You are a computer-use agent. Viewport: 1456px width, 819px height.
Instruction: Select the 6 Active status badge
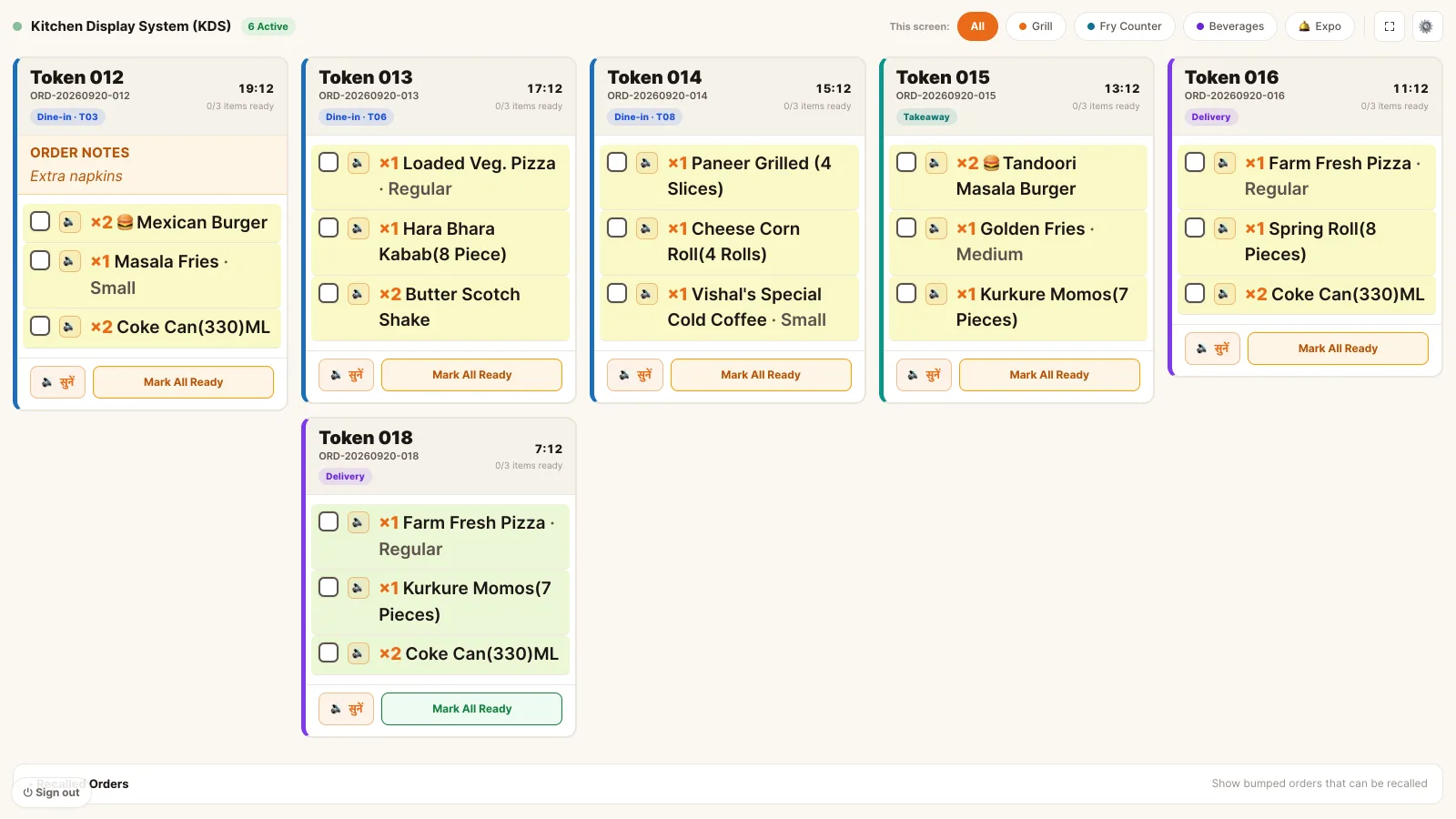pyautogui.click(x=268, y=26)
